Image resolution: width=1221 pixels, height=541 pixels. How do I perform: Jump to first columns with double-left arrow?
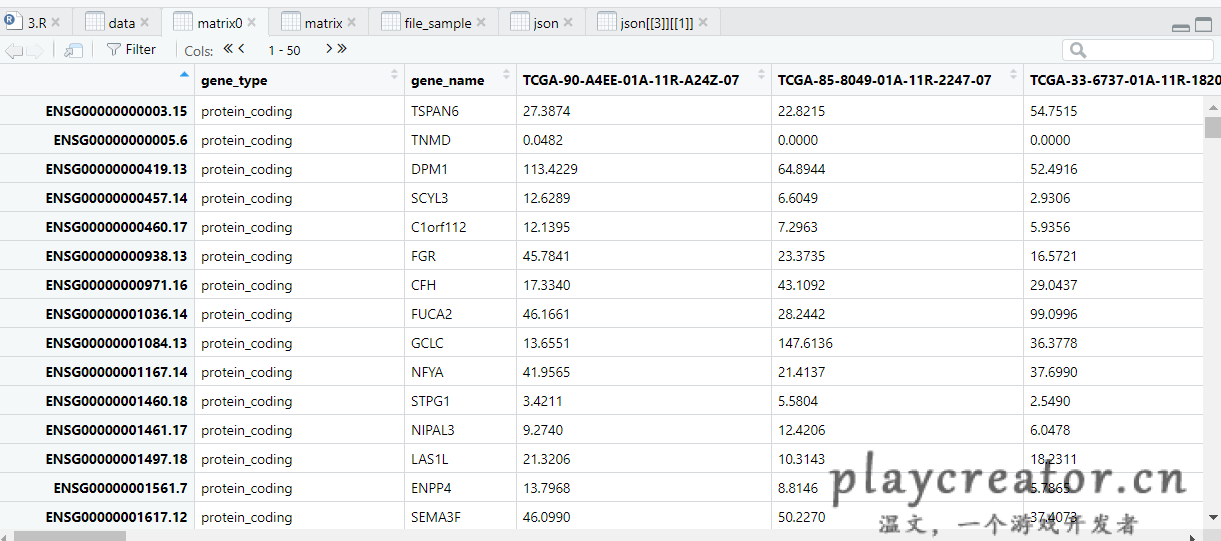point(228,49)
